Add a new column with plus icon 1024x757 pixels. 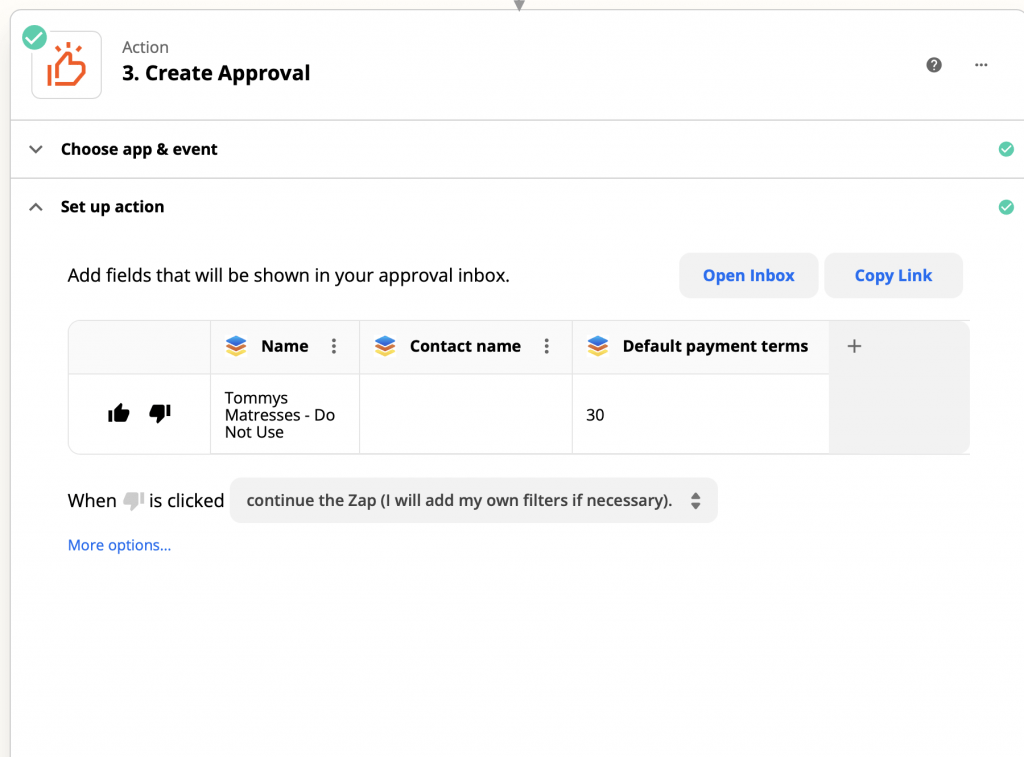[x=854, y=346]
